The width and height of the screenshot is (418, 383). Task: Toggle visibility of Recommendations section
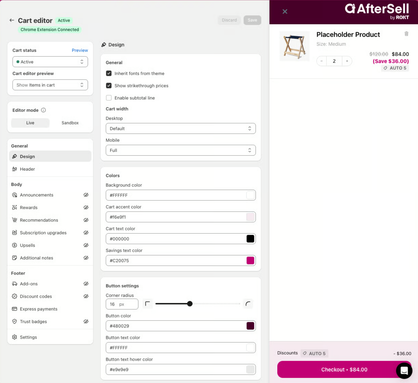click(x=86, y=220)
